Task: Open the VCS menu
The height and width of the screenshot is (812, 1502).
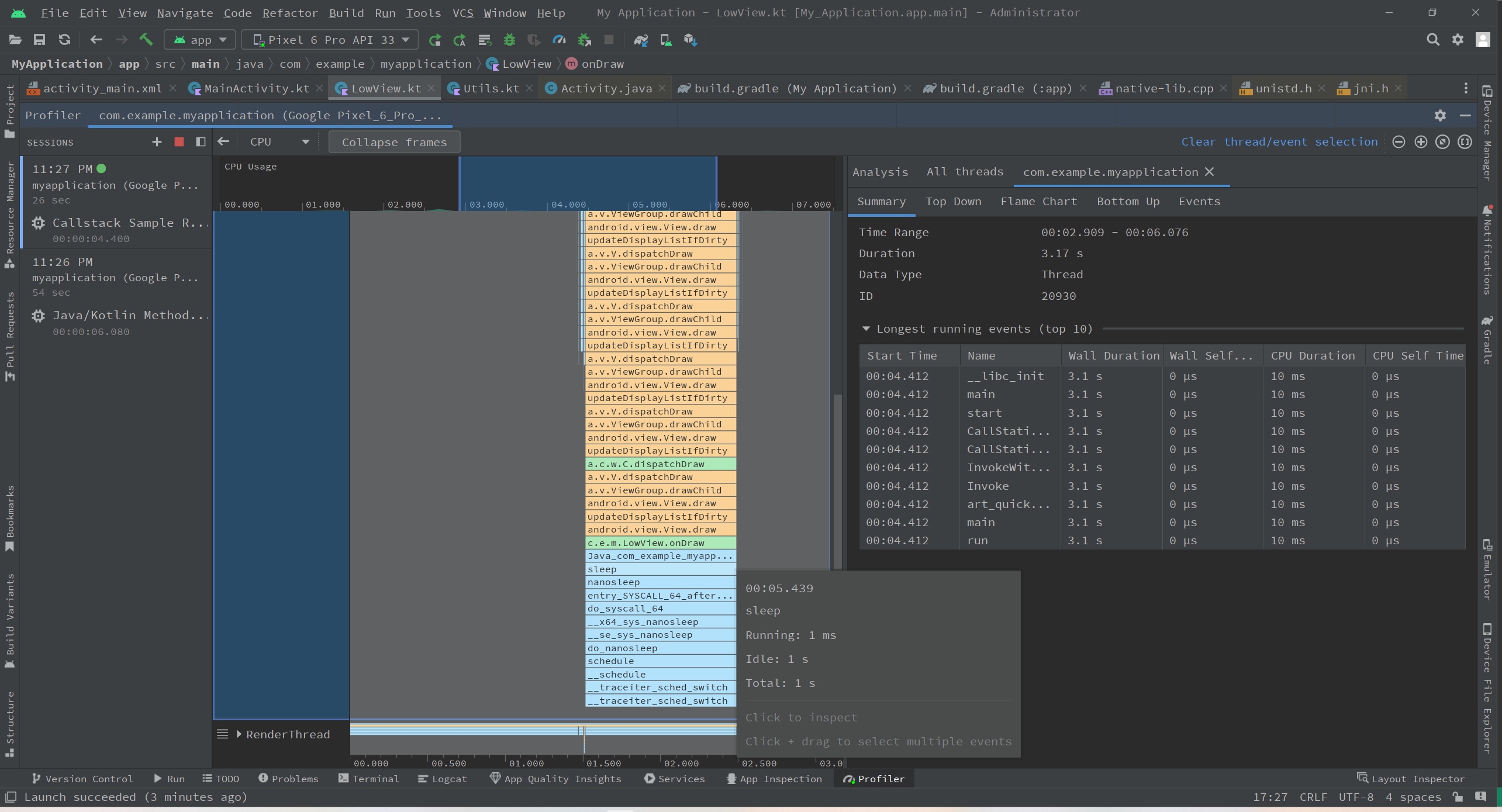Action: tap(462, 13)
